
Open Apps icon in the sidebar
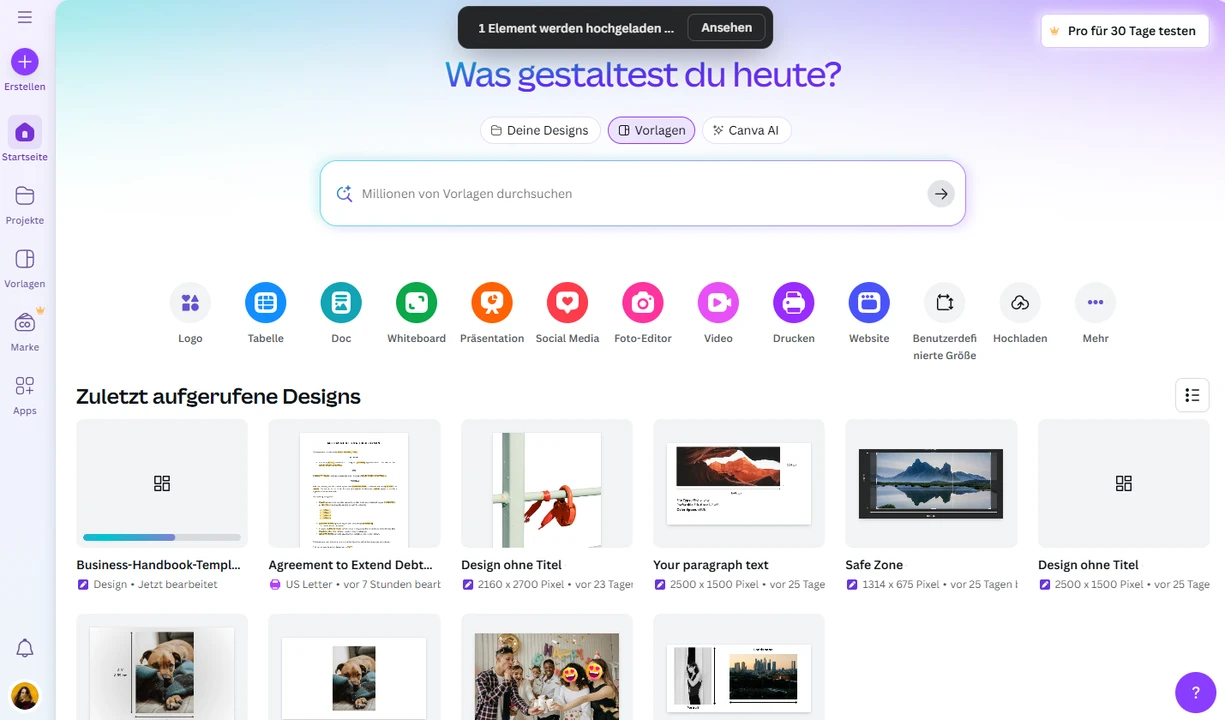click(25, 386)
